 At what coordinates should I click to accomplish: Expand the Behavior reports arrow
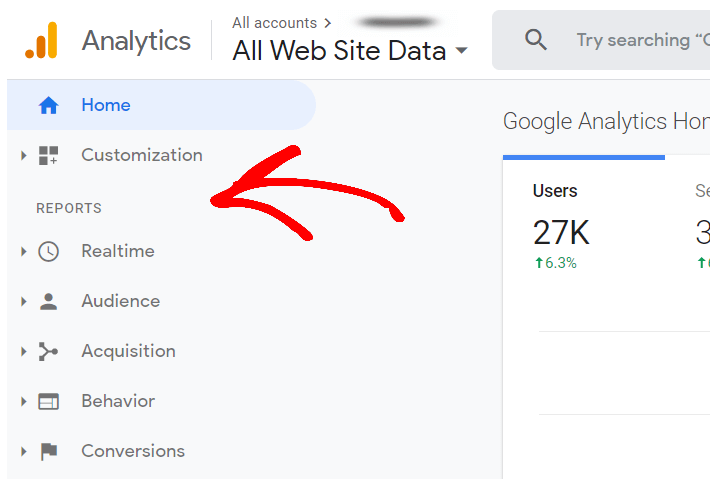(24, 402)
